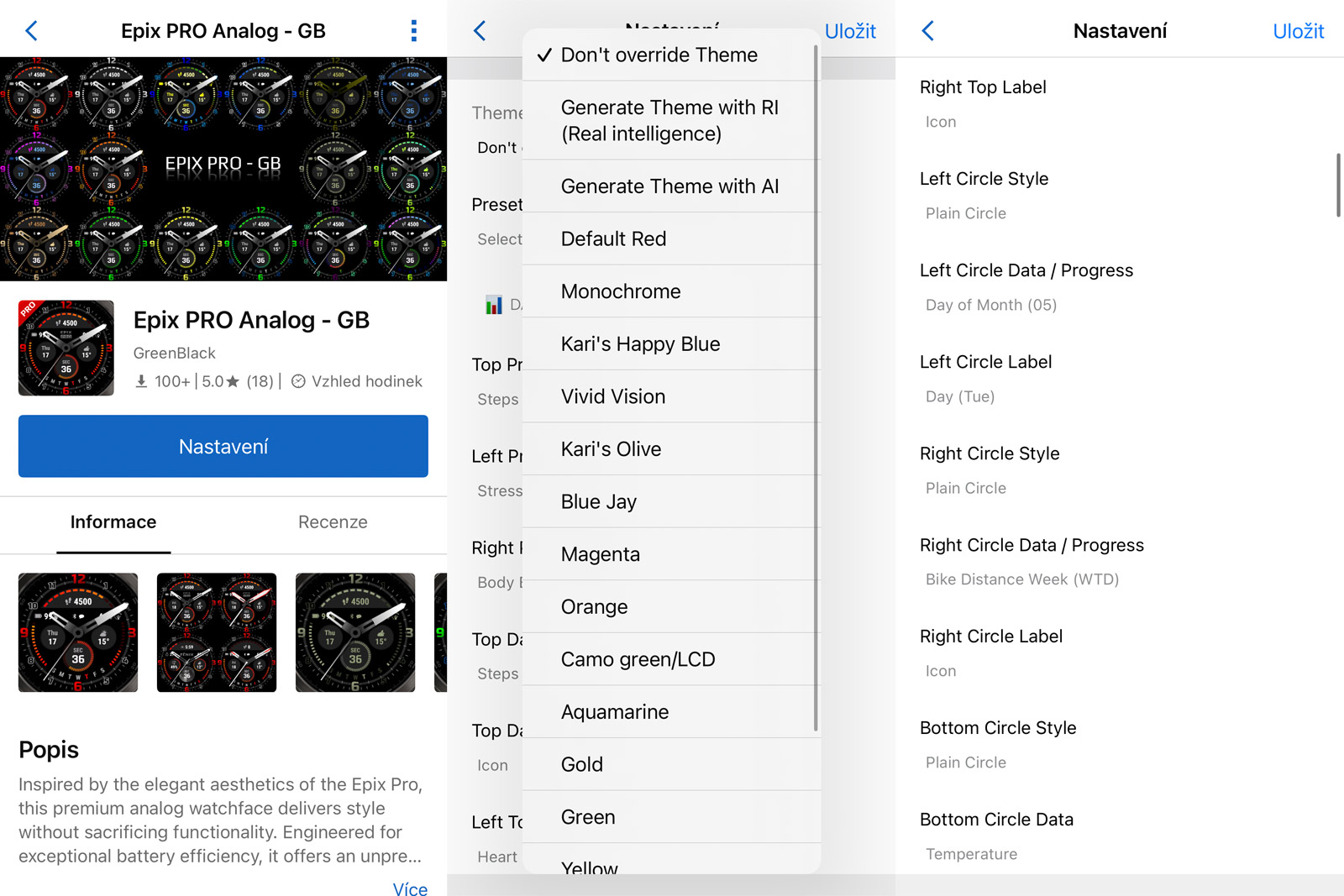The image size is (1344, 896).
Task: Tap 'Bike Distance Week (WTD)' value
Action: [x=1022, y=579]
